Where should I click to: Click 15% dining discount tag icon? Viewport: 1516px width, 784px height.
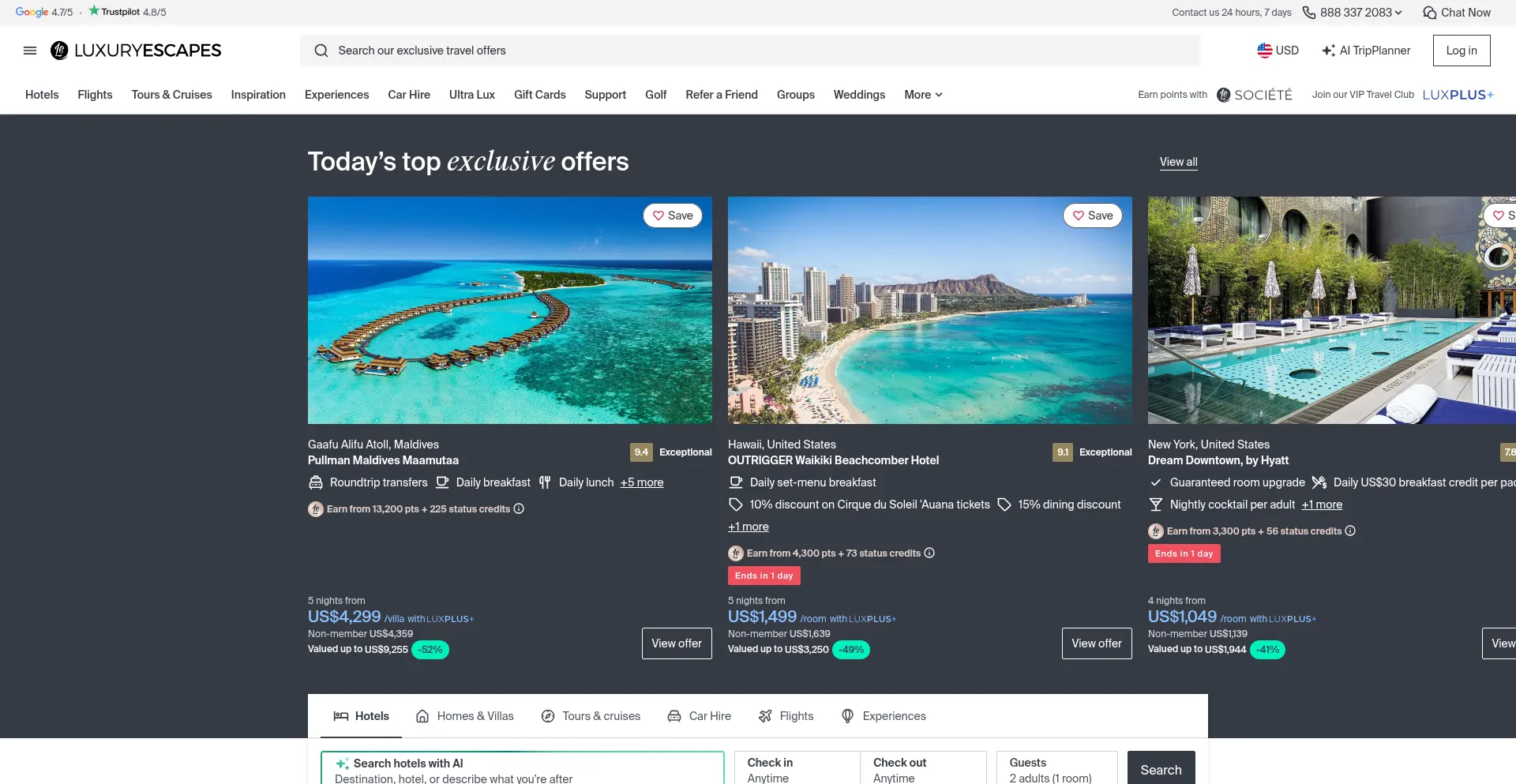tap(1004, 505)
